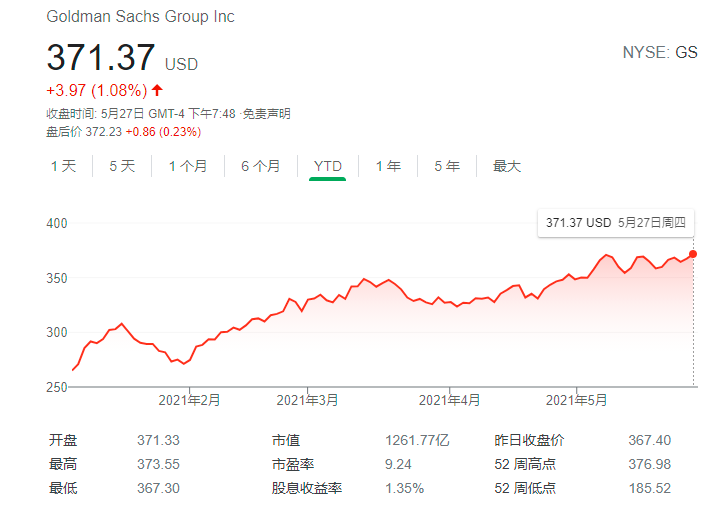
Task: Click the 300 y-axis label
Action: pos(57,333)
